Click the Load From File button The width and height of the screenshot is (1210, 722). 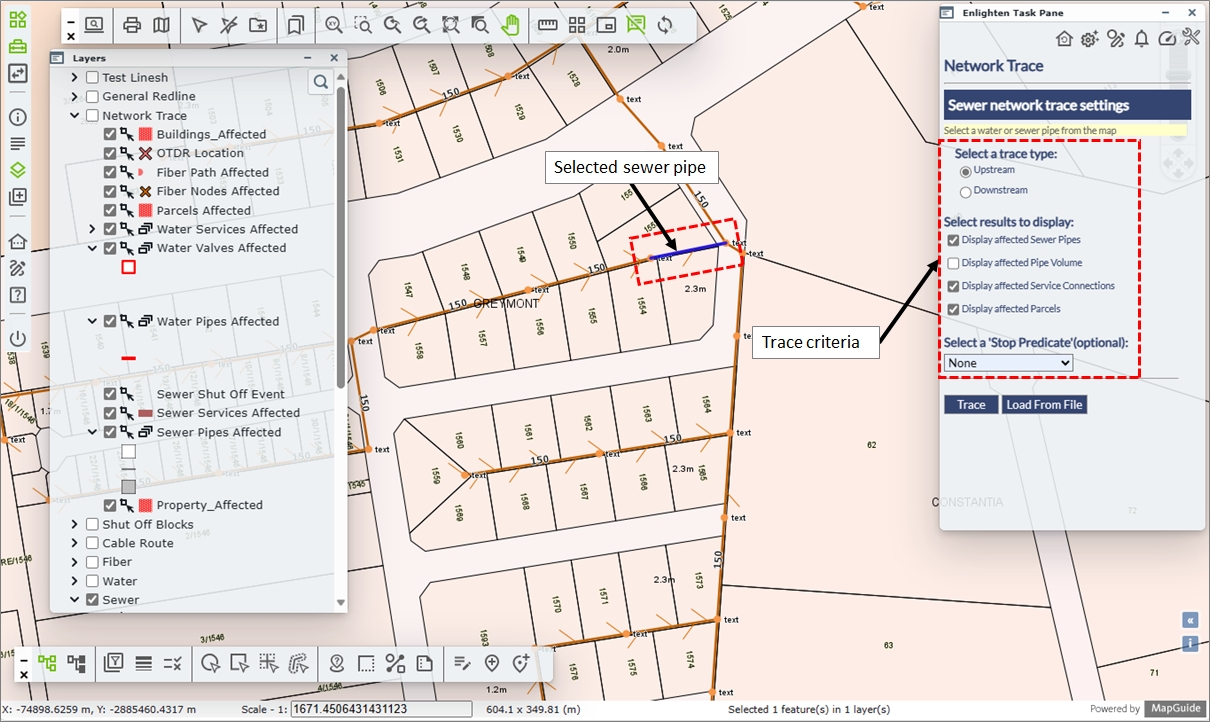[x=1044, y=405]
